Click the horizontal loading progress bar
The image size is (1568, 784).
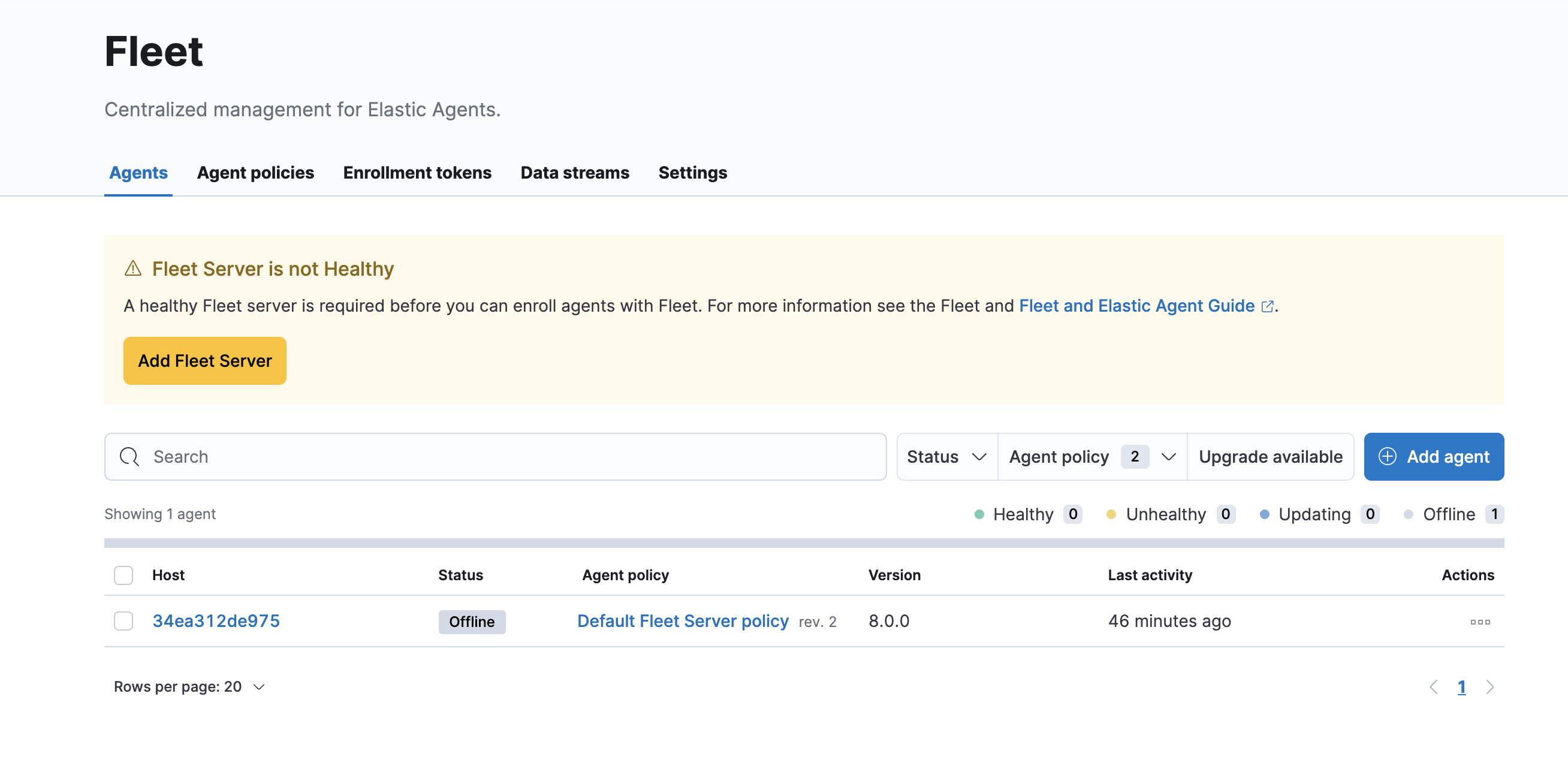pos(803,542)
